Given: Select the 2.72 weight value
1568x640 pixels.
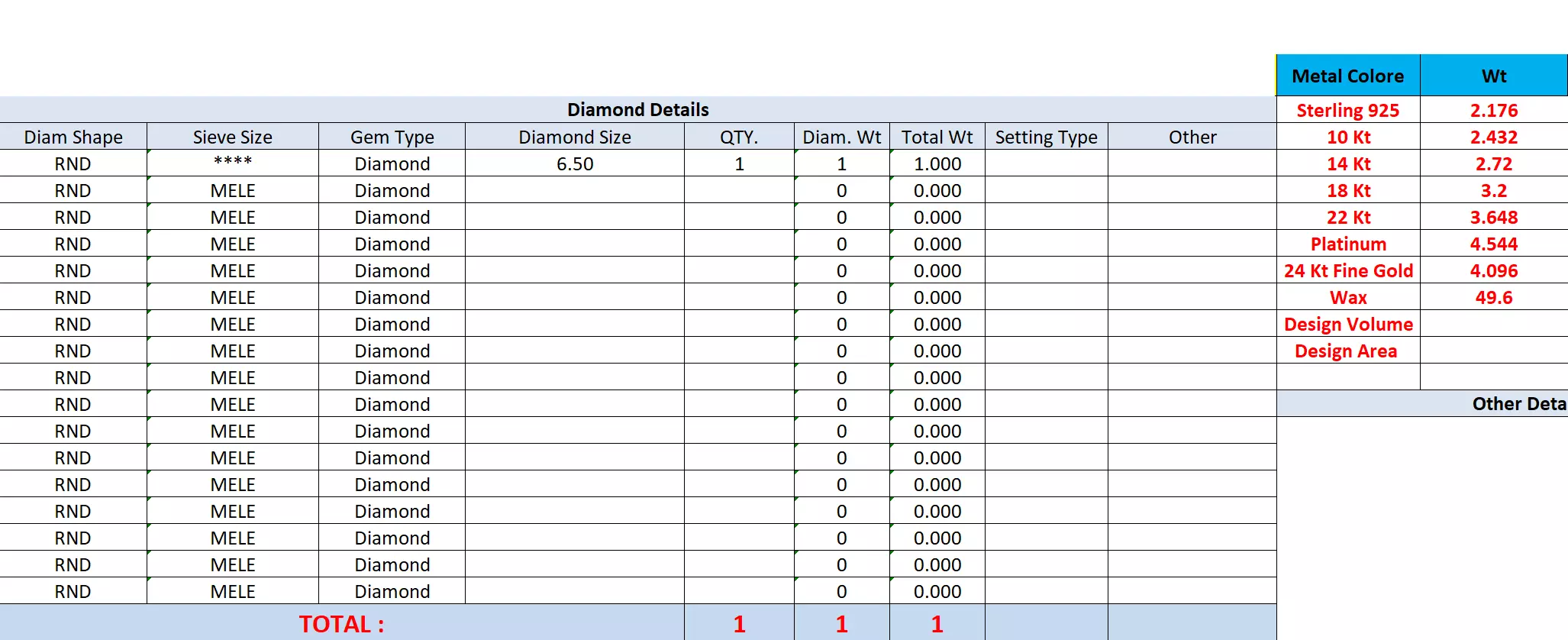Looking at the screenshot, I should pos(1494,163).
